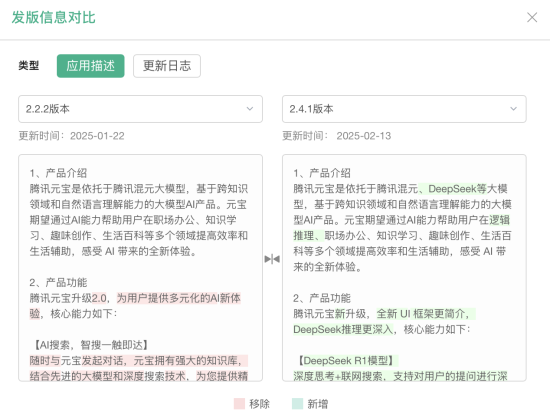Viewport: 550px width, 415px height.
Task: Select the 应用描述 tab
Action: tap(90, 66)
